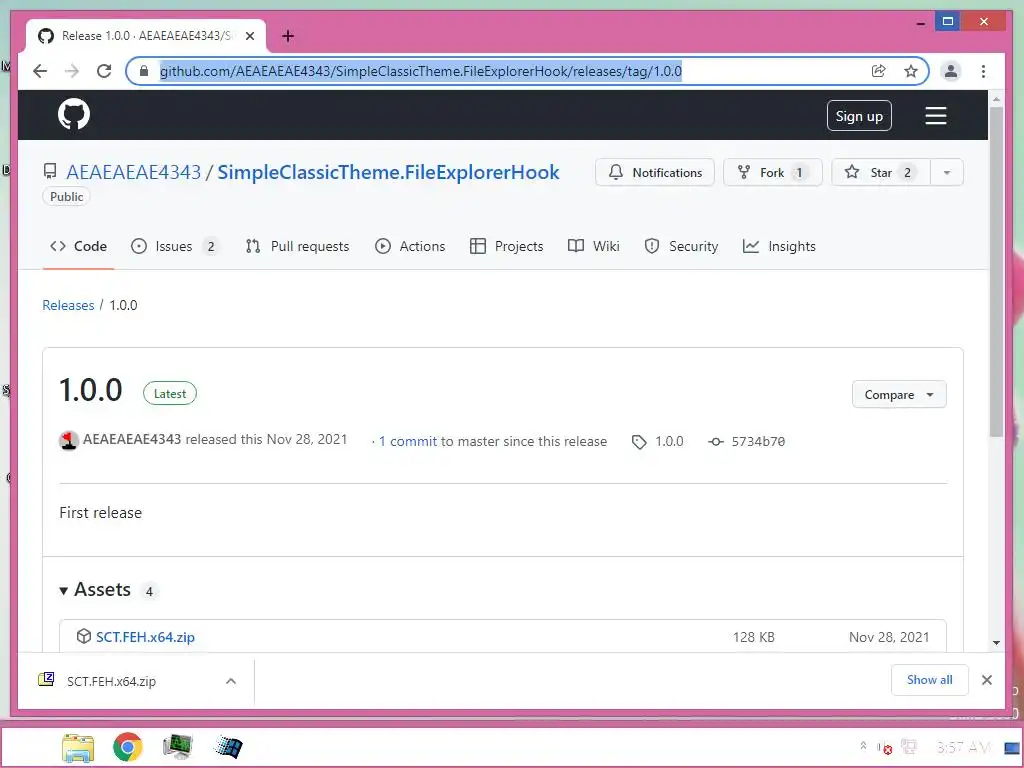Close the Release 1.0.0 browser tab
The height and width of the screenshot is (768, 1024).
(250, 36)
